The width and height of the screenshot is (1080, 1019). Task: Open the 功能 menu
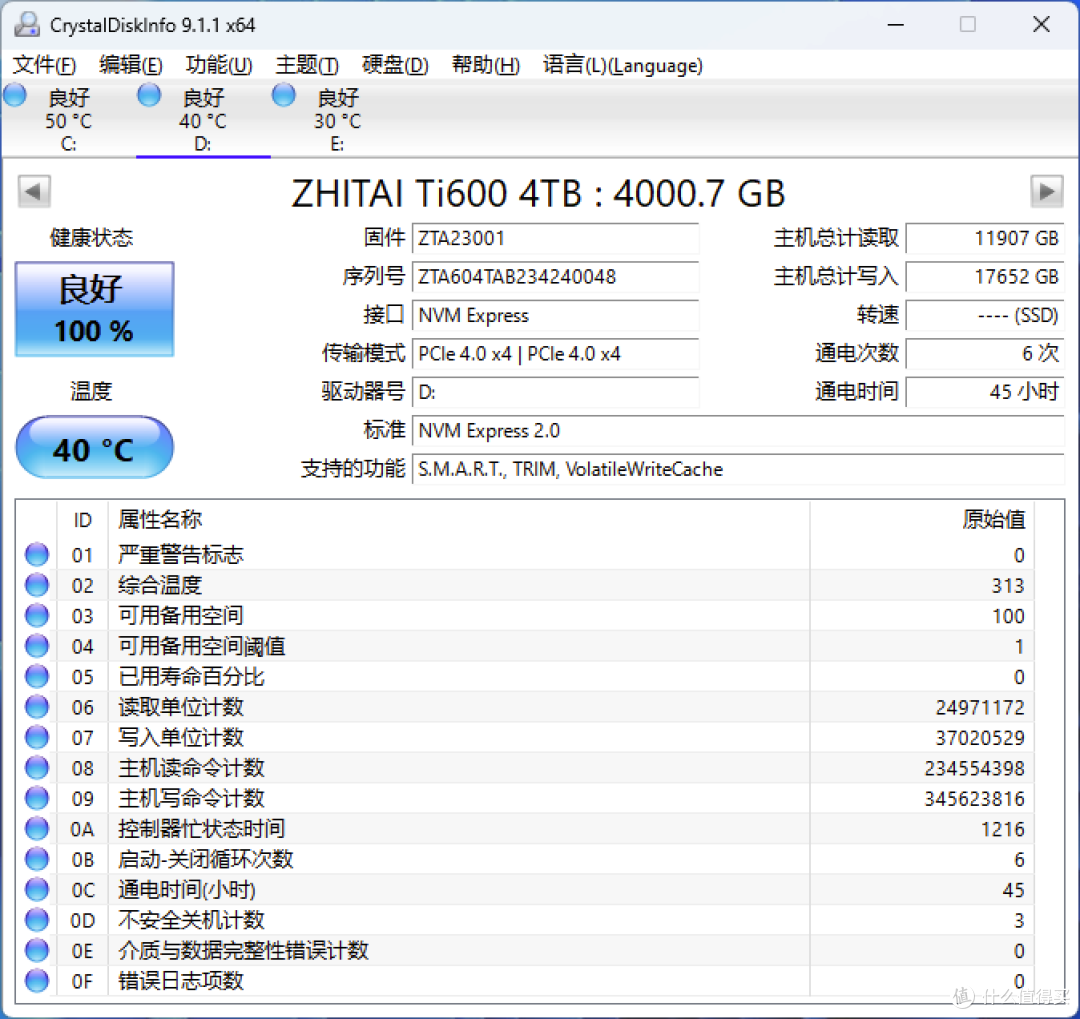[218, 65]
